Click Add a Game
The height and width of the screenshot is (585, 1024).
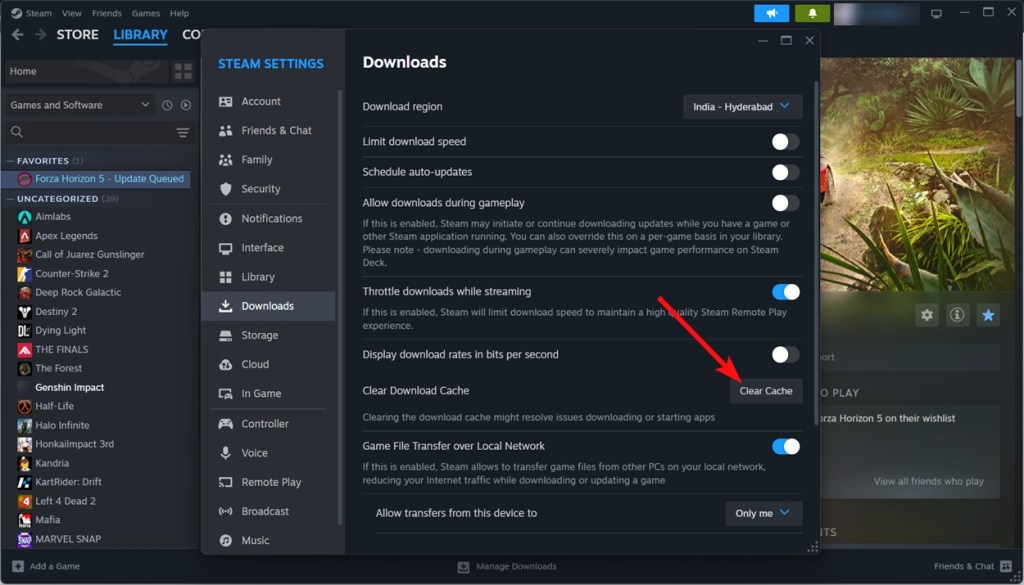click(x=46, y=566)
